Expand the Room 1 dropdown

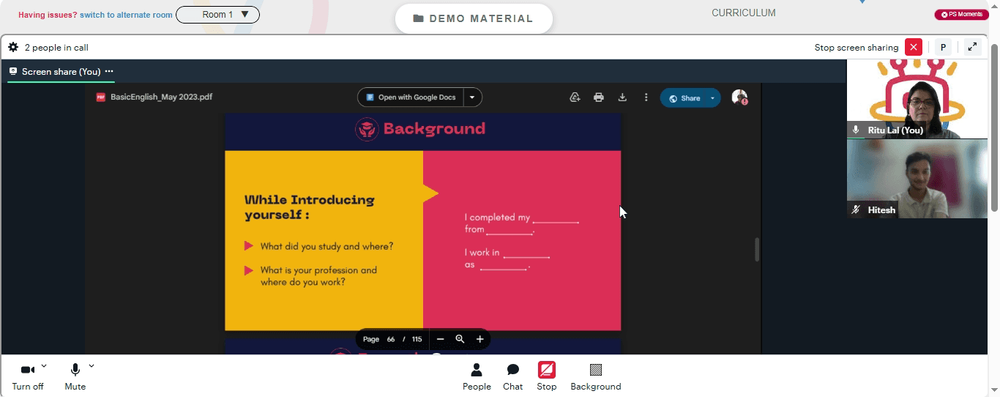coord(217,15)
